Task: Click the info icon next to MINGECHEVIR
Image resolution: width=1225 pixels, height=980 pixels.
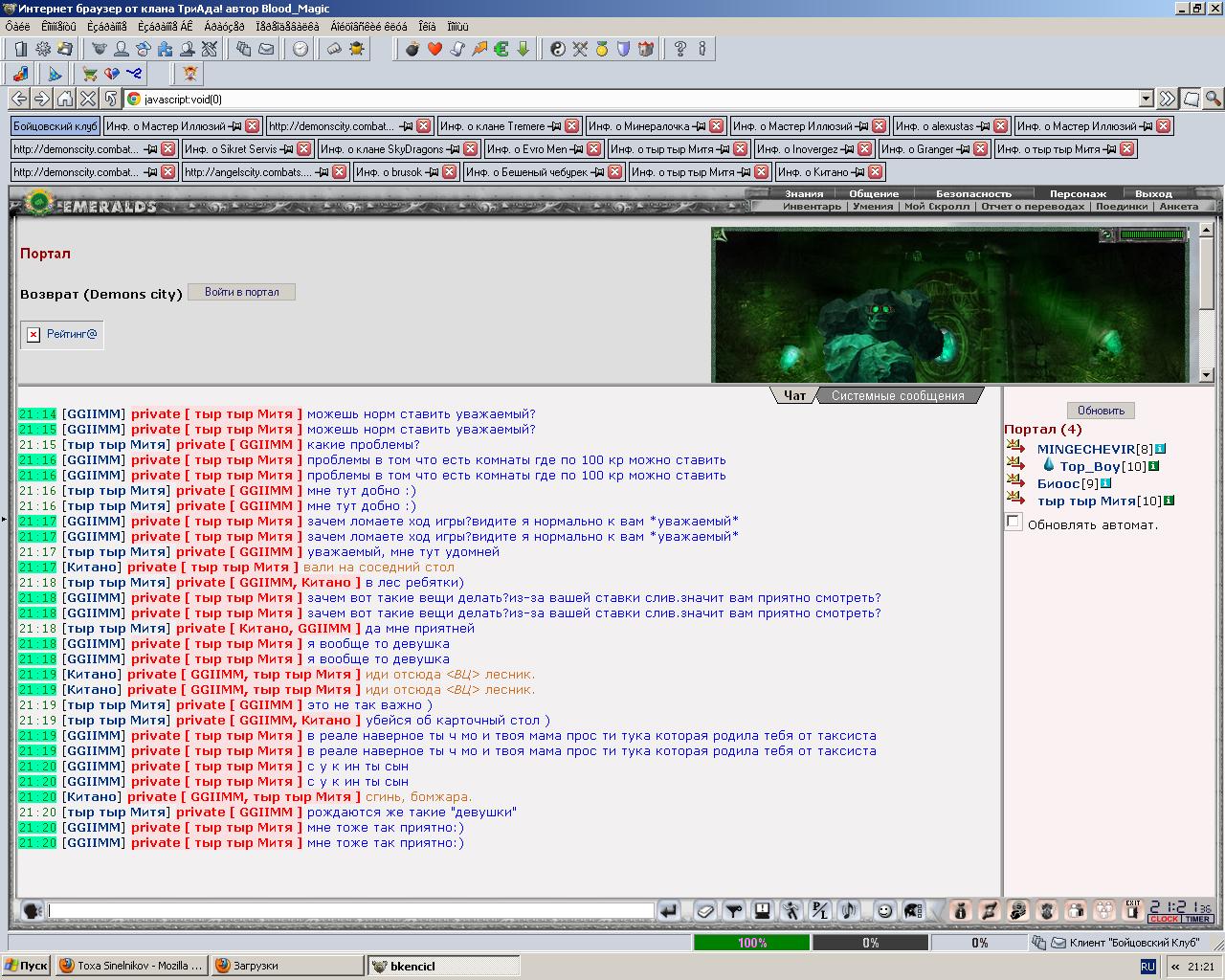Action: (x=1161, y=449)
